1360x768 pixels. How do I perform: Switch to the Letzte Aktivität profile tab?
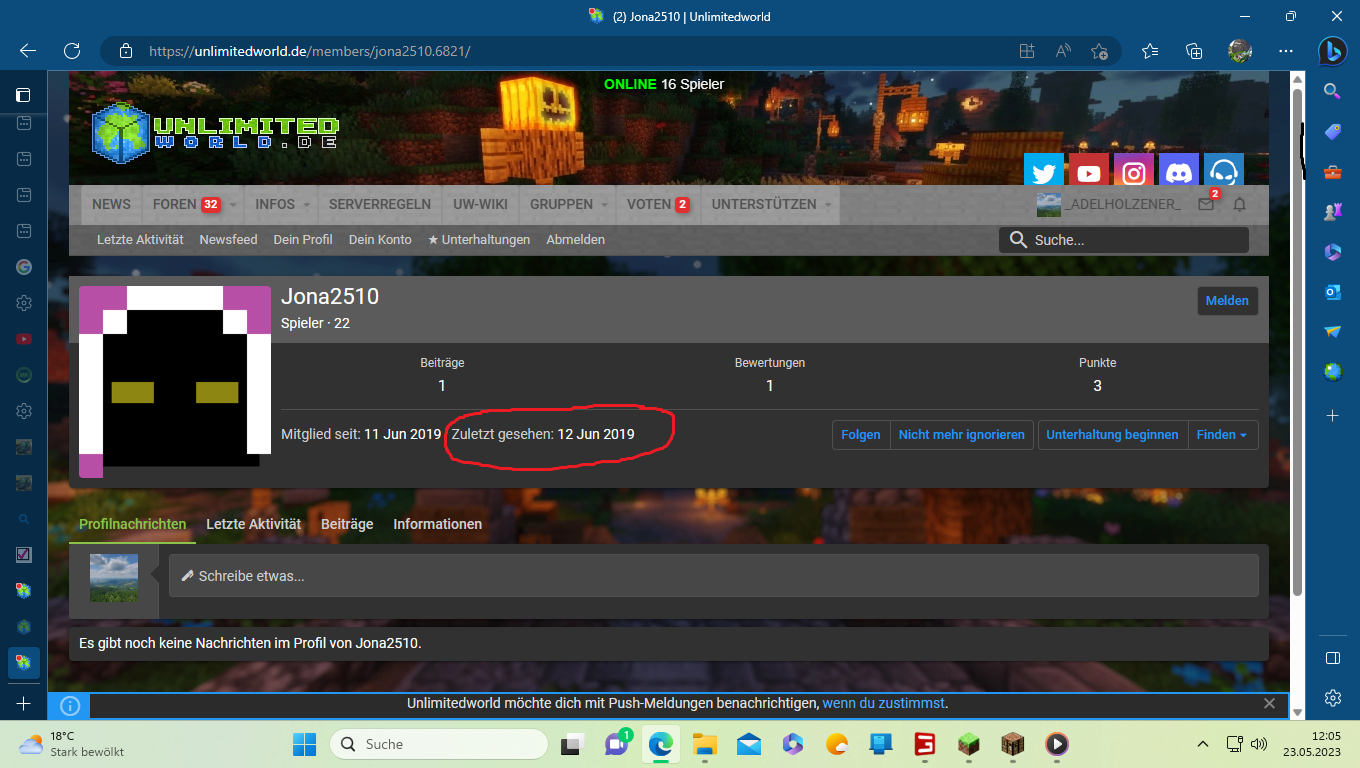click(x=253, y=524)
